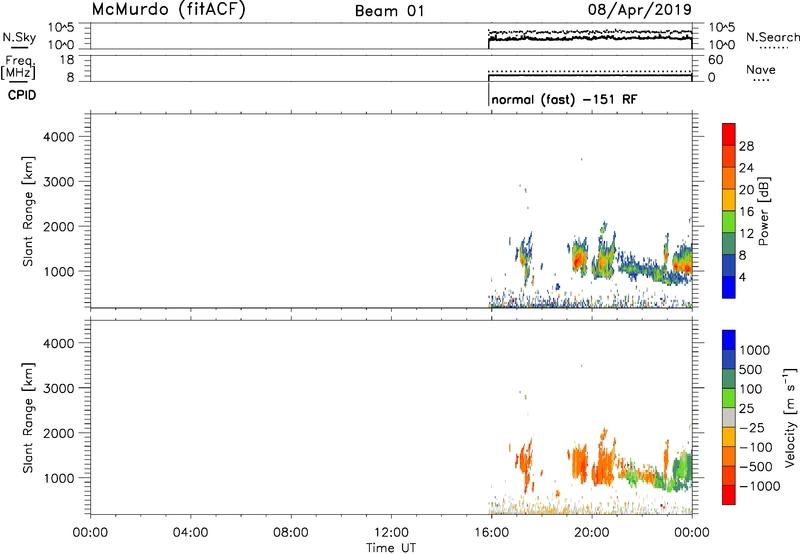Pick the gray segment of velocity colorbar
The image size is (800, 554).
coord(729,417)
